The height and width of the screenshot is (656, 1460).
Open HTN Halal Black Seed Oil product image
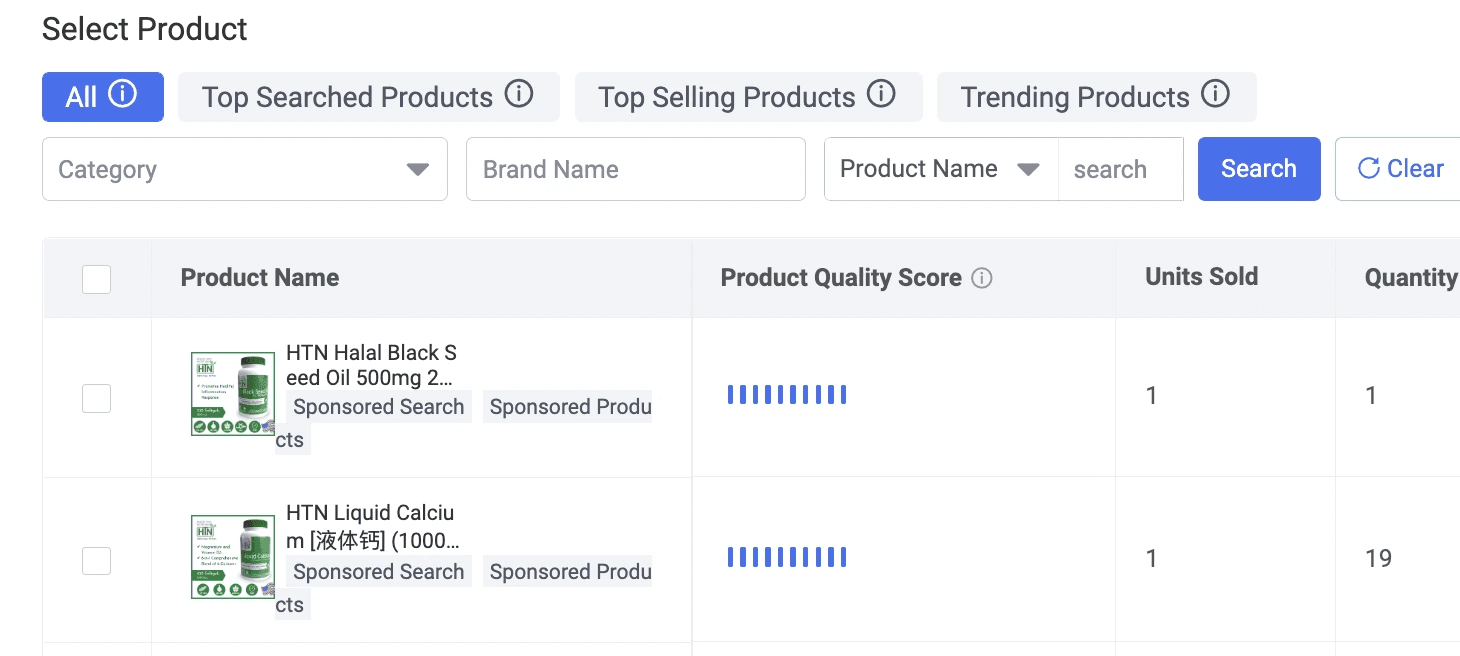(233, 394)
